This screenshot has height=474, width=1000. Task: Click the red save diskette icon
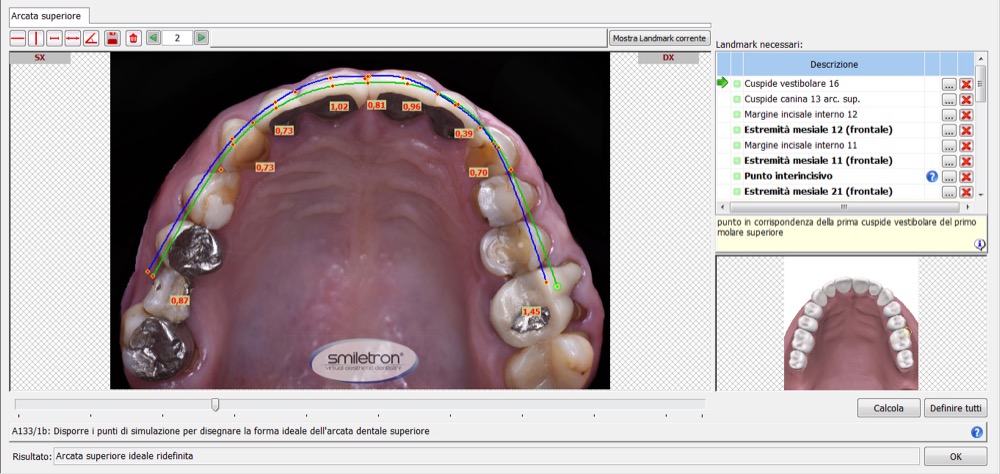point(113,38)
